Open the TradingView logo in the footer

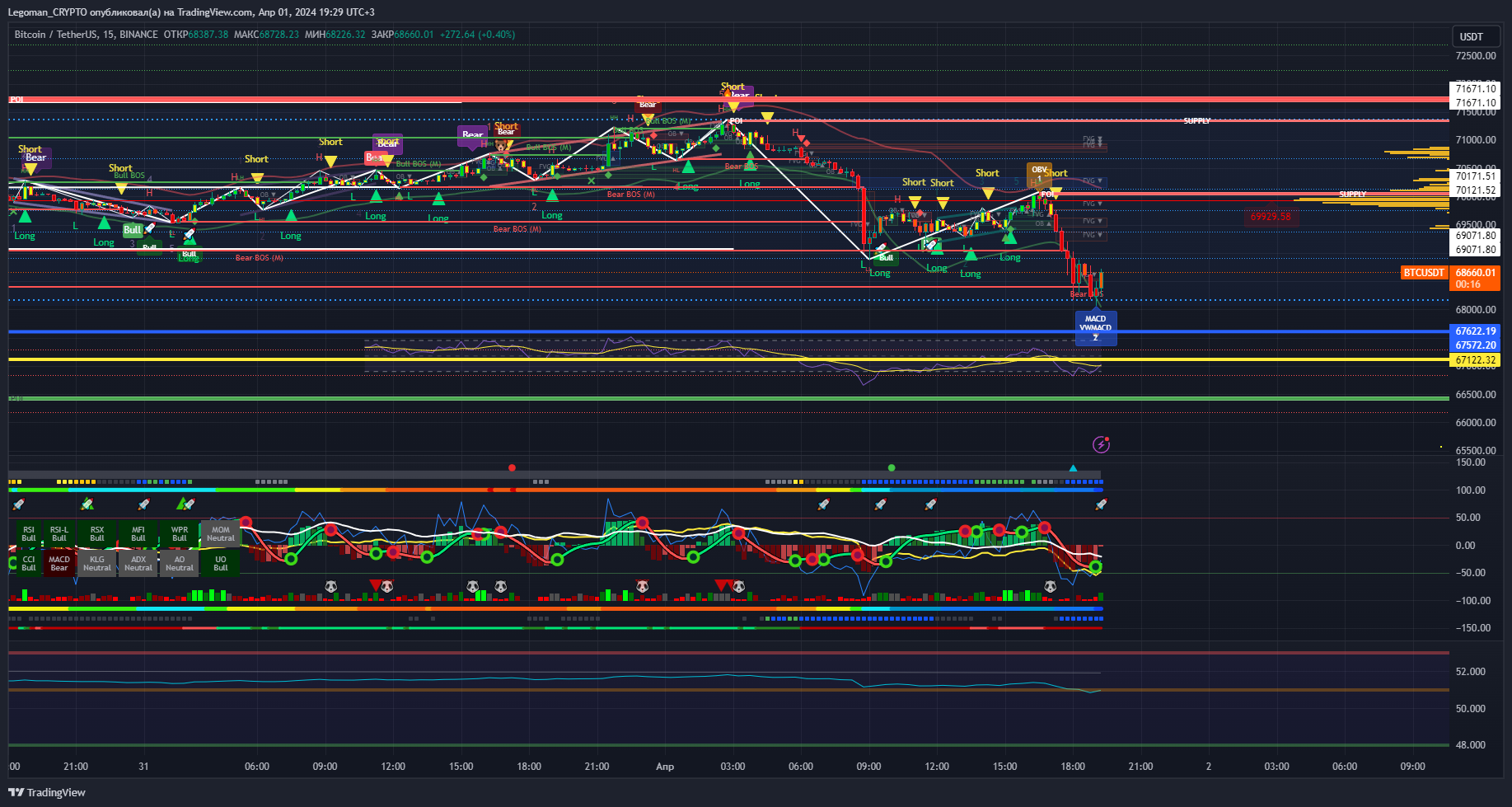pyautogui.click(x=47, y=792)
